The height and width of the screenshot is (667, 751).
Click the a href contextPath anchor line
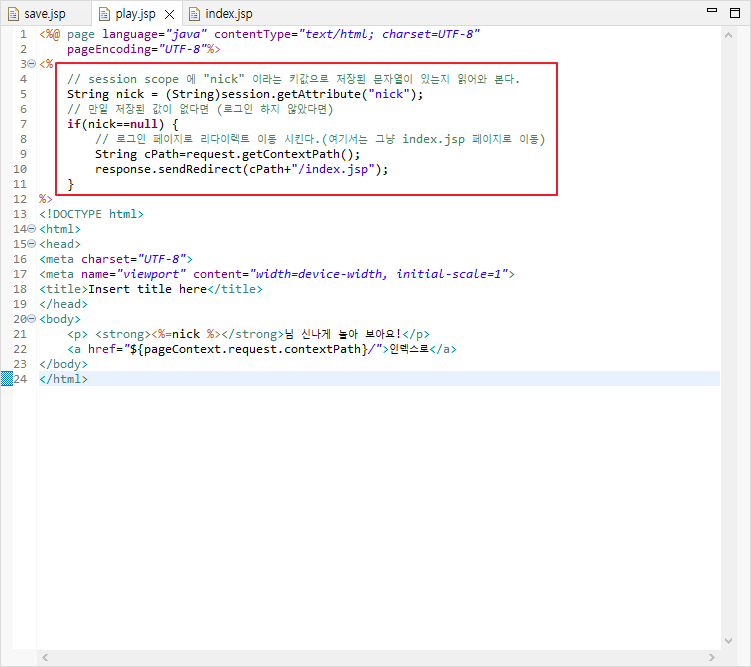[262, 349]
